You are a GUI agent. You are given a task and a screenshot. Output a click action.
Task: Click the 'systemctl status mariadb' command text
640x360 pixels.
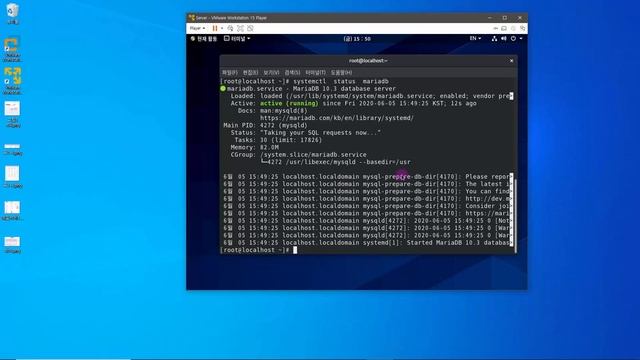[341, 81]
